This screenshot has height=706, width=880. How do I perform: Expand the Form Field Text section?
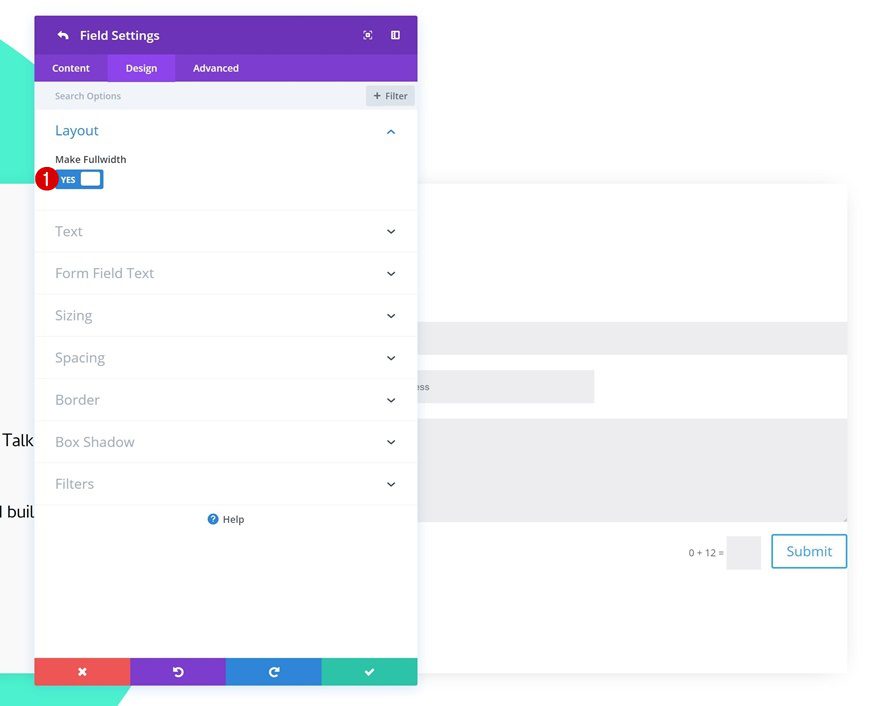click(390, 273)
